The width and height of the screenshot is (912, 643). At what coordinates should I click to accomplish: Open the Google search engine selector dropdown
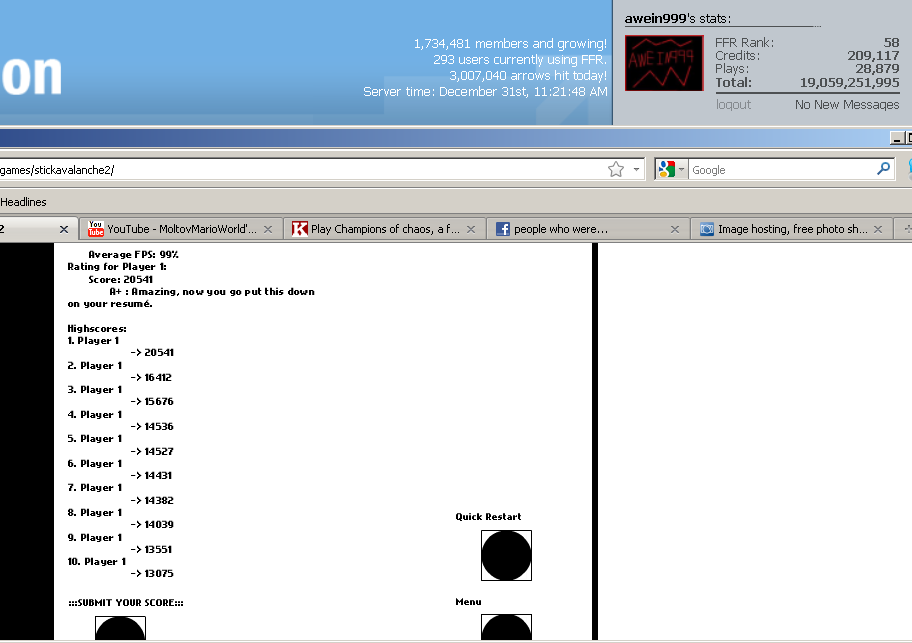point(671,170)
